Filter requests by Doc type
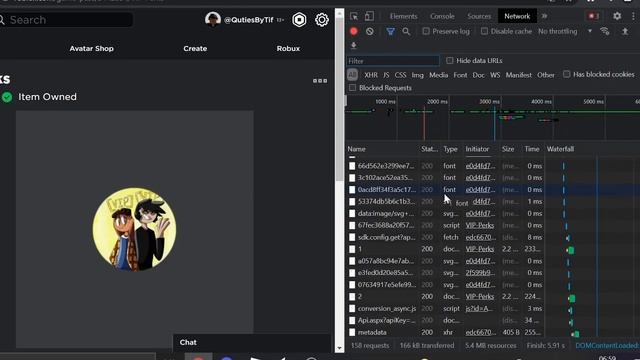This screenshot has width=640, height=360. [478, 75]
